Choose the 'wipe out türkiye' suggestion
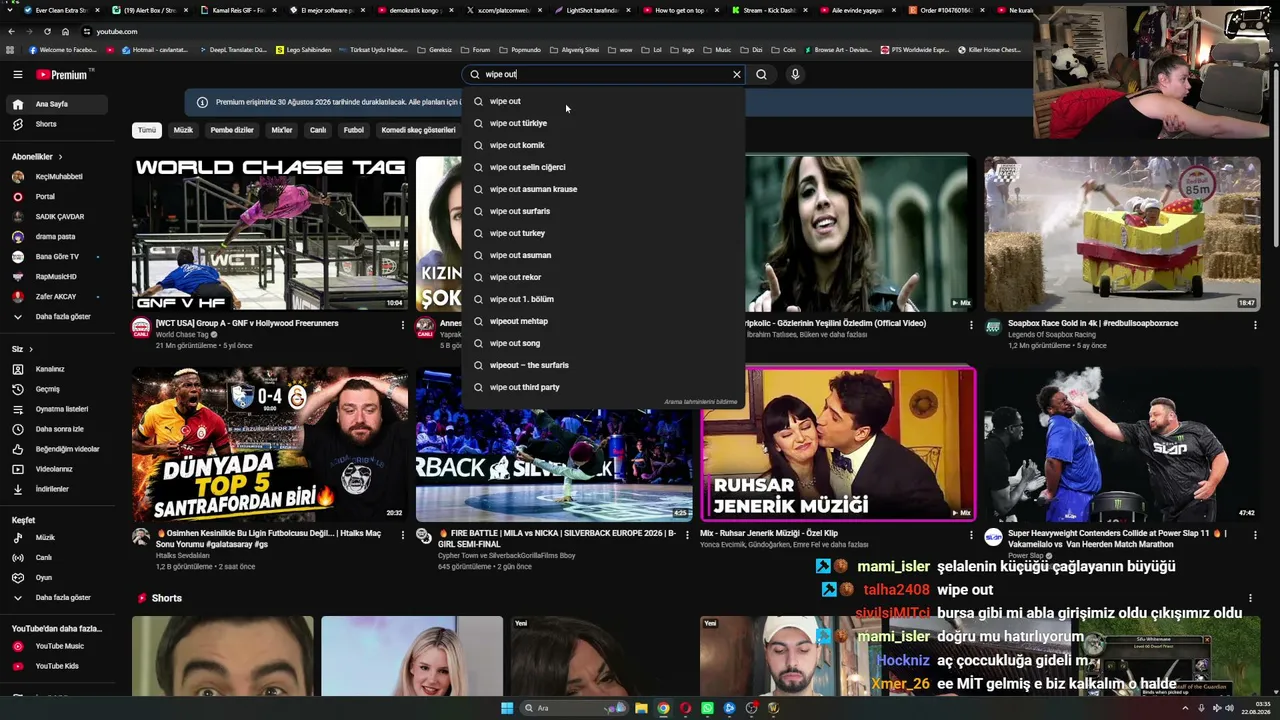Viewport: 1280px width, 720px height. [x=603, y=123]
